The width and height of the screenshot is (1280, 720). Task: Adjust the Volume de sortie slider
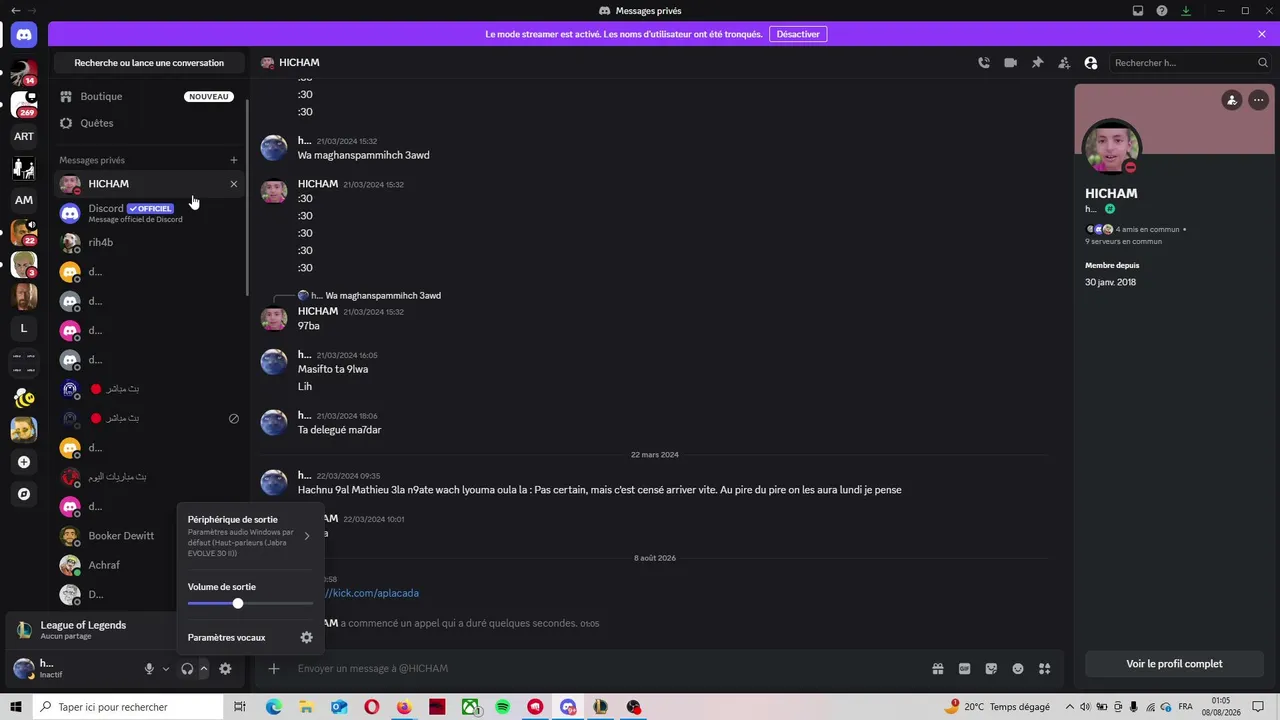point(250,603)
